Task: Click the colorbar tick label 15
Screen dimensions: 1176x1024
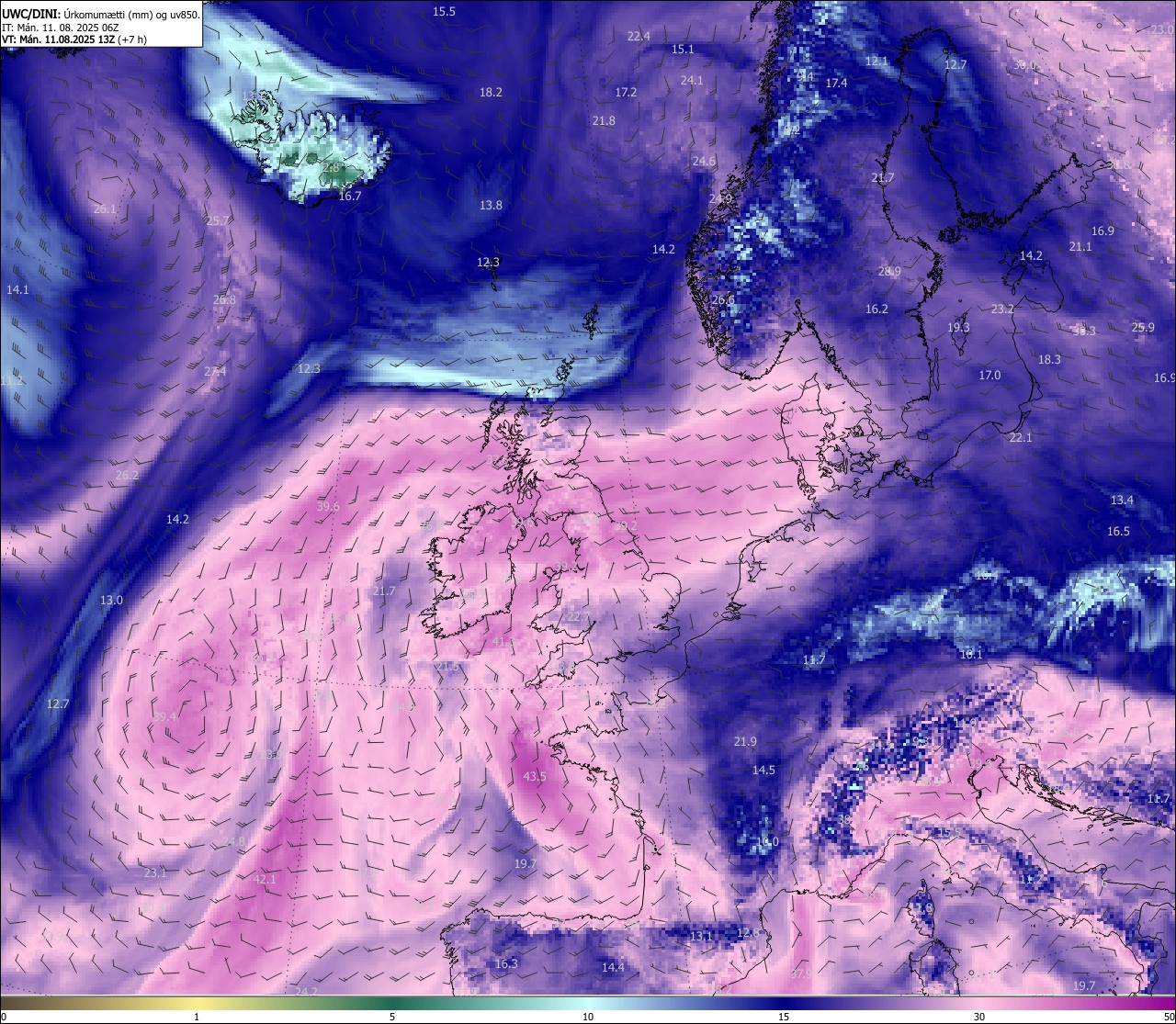Action: coord(784,1017)
